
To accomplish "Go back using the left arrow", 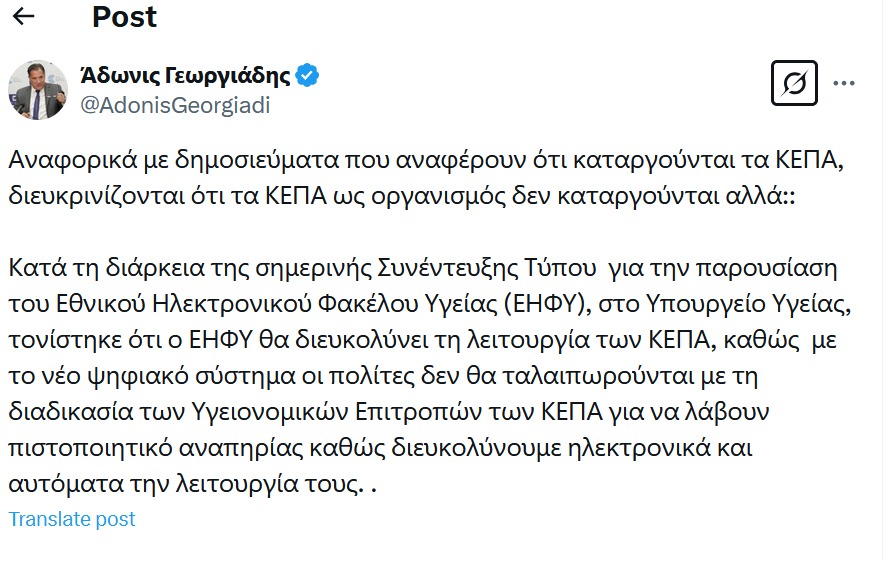I will point(23,17).
